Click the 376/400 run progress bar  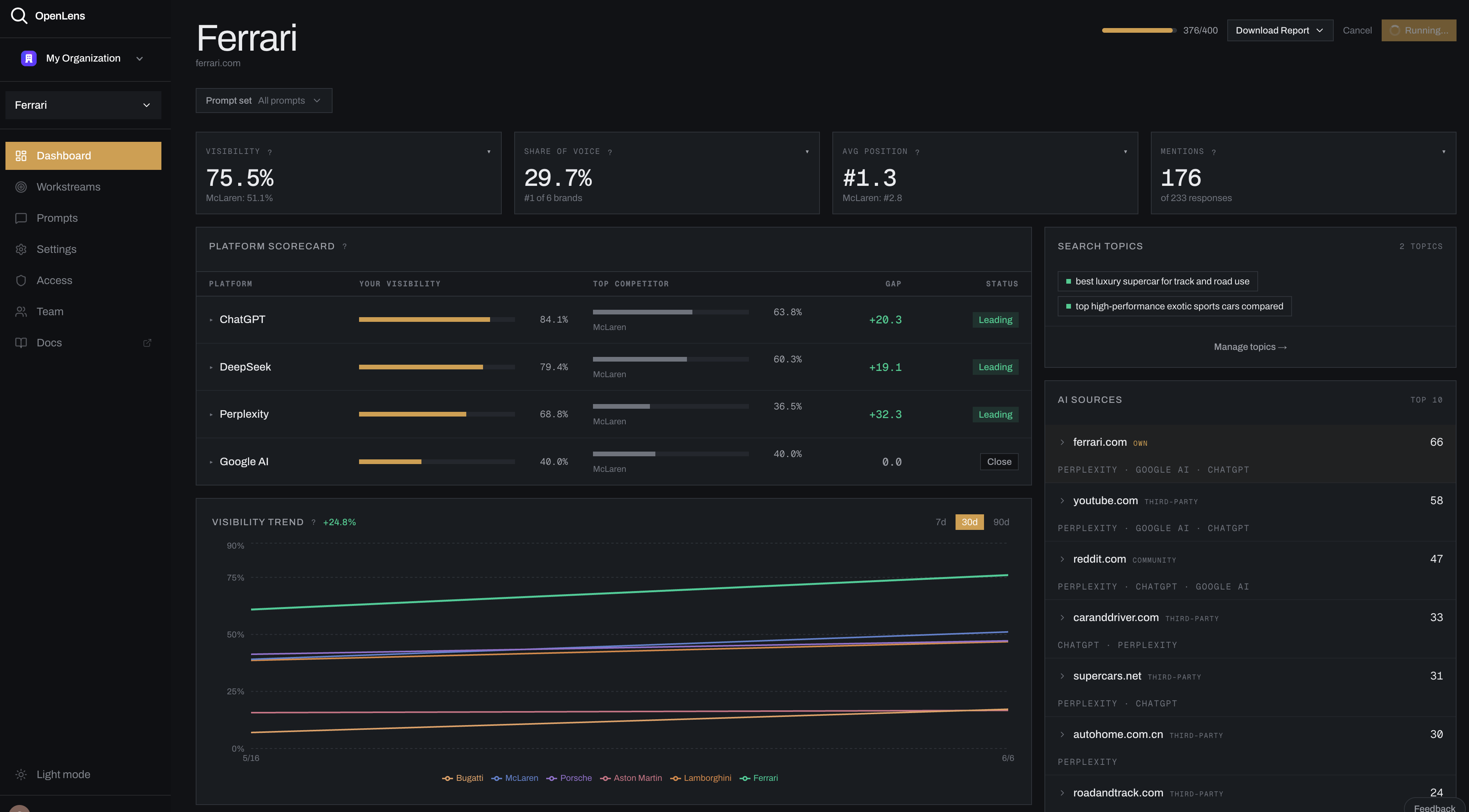pos(1139,30)
